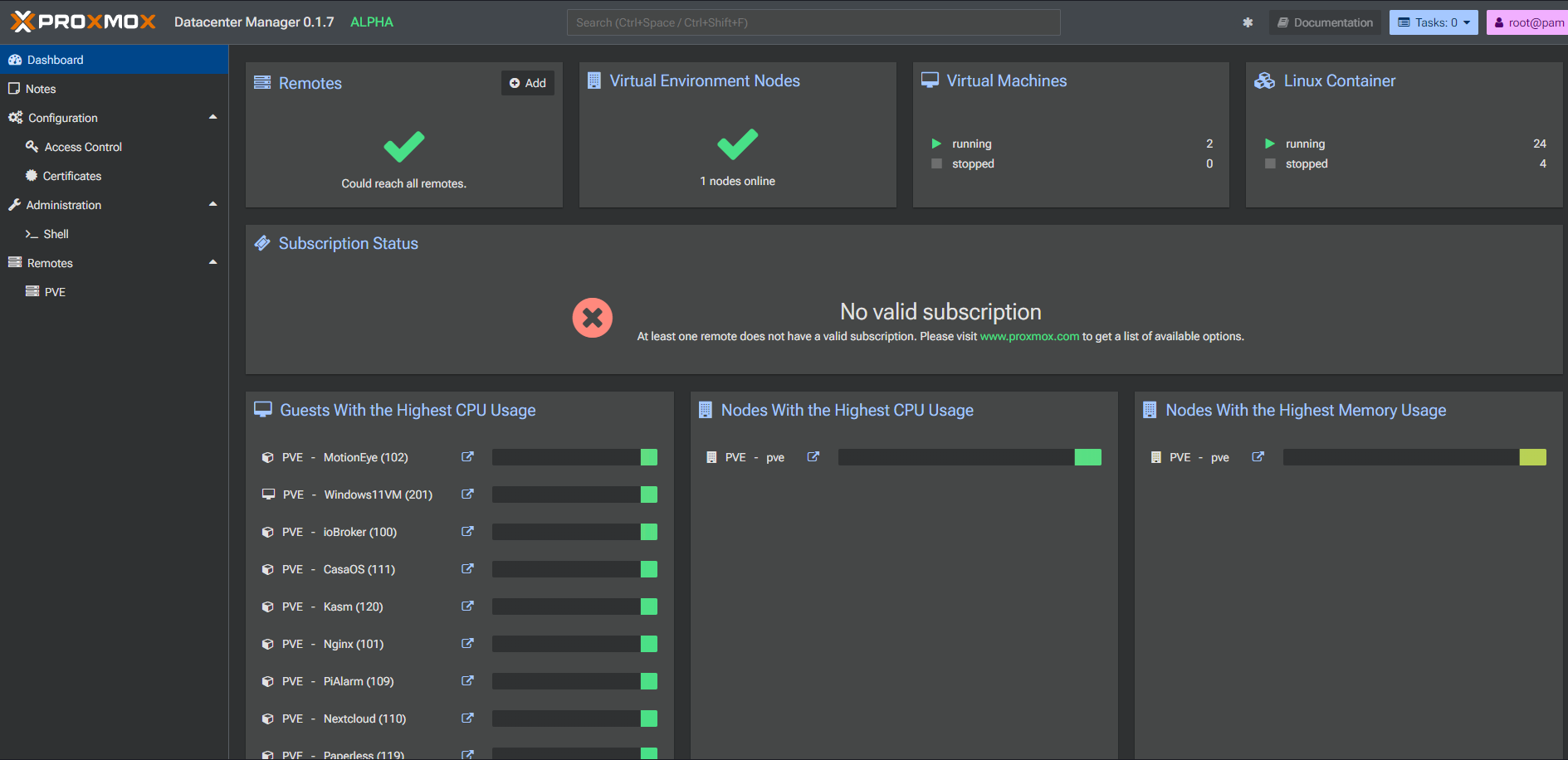This screenshot has width=1568, height=760.
Task: Click the Nextcloud (110) guest name
Action: (365, 719)
